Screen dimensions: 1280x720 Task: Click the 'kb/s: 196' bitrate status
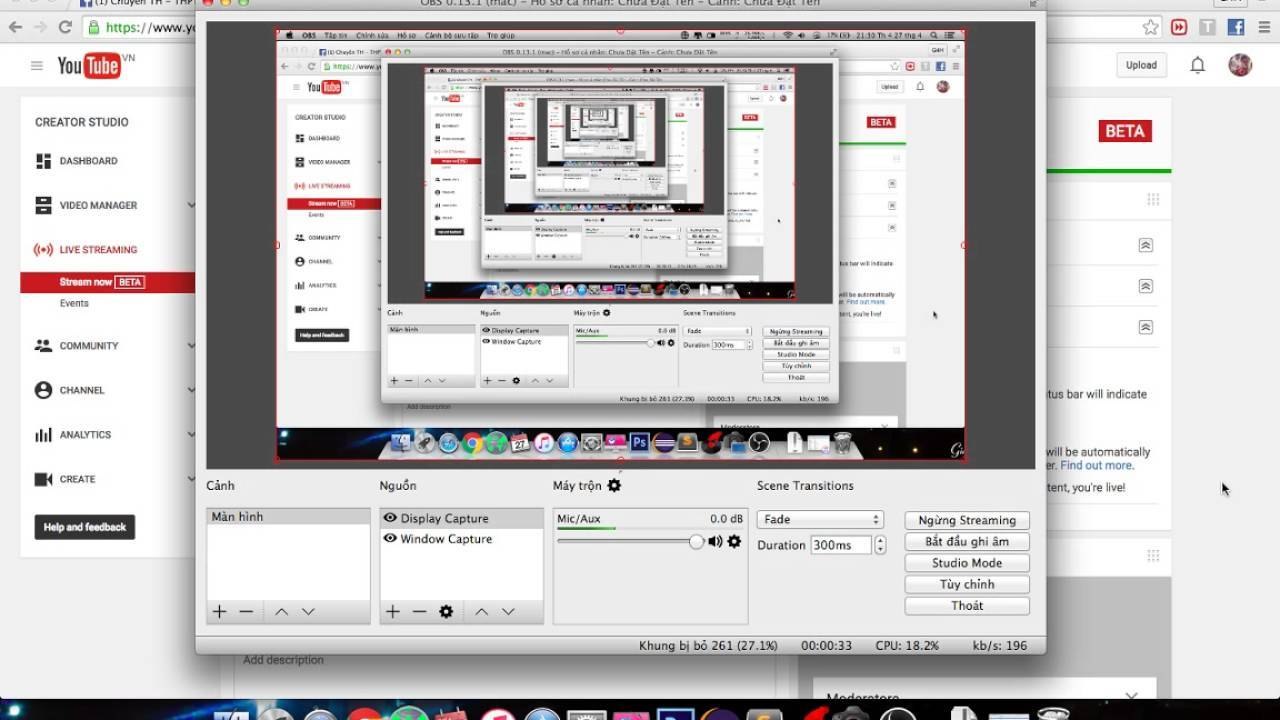[1000, 646]
